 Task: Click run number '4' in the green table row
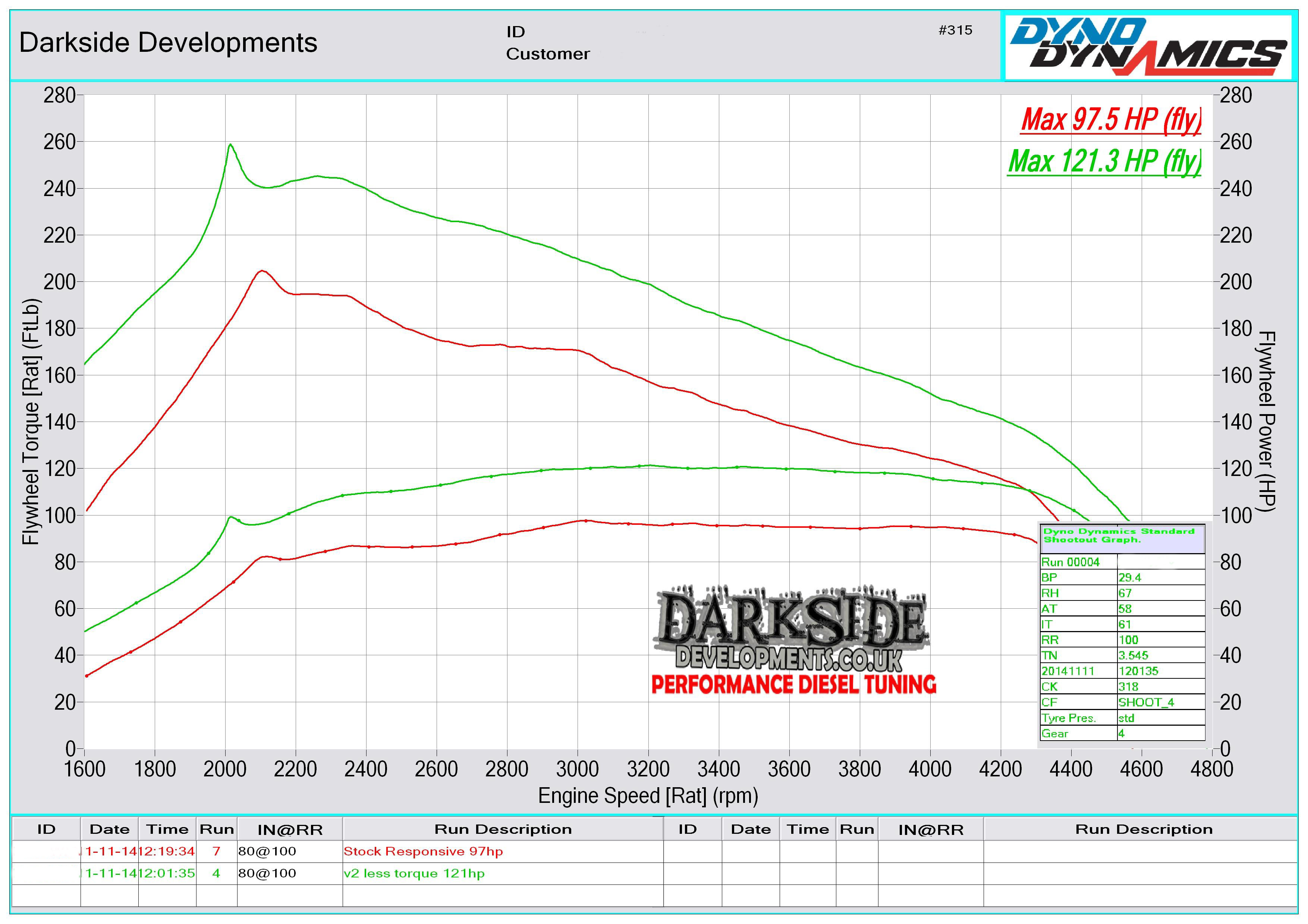pyautogui.click(x=217, y=873)
